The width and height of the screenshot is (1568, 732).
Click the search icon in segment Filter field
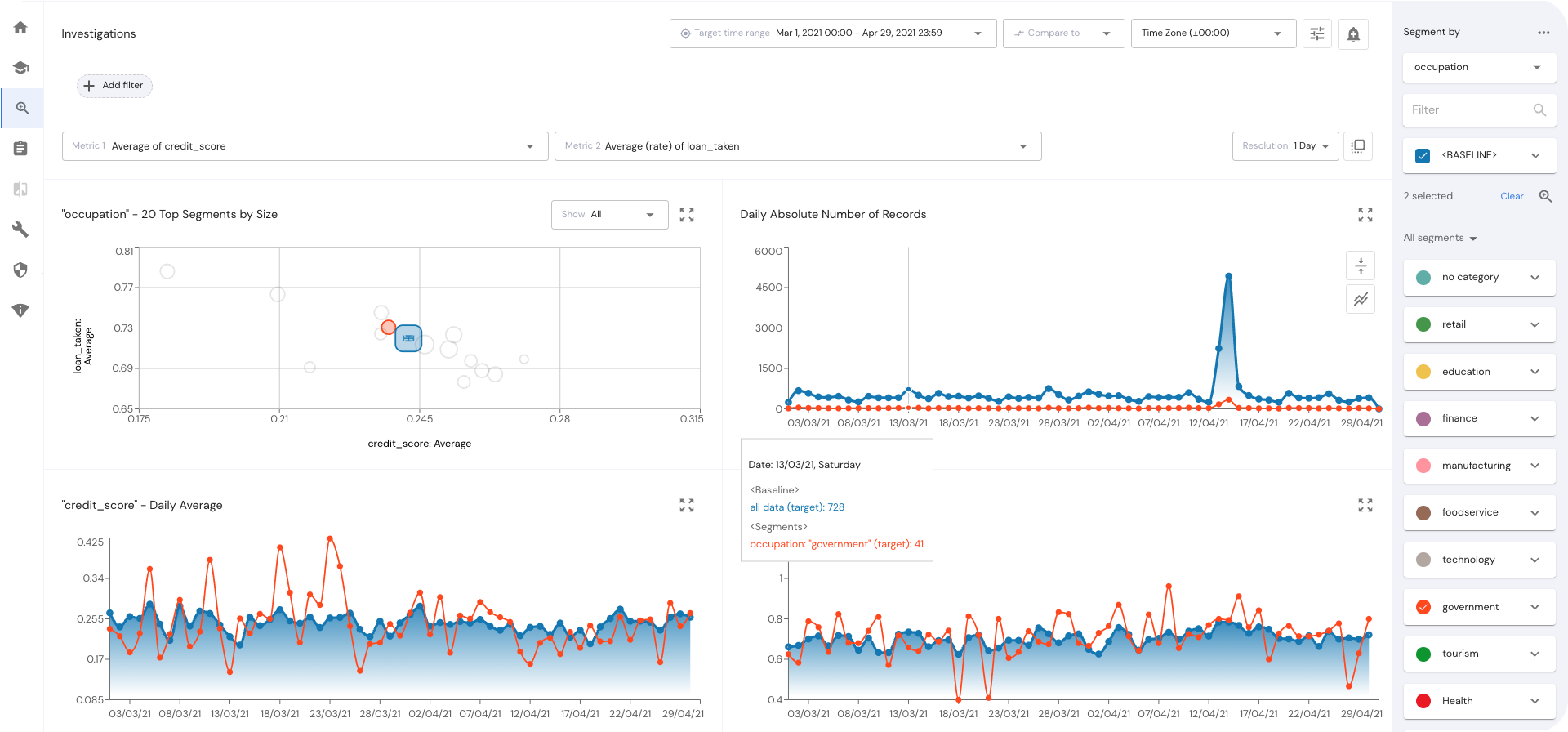click(1539, 110)
